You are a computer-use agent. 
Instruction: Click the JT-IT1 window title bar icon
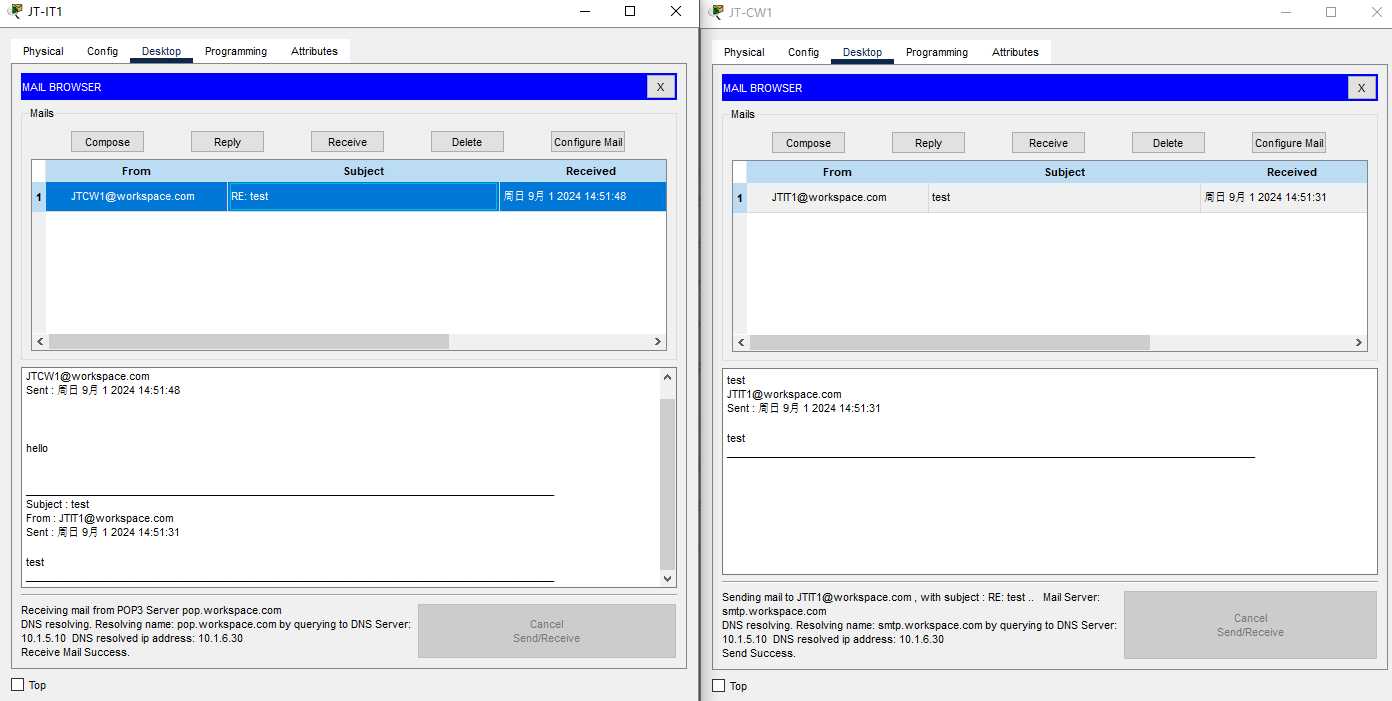point(15,11)
